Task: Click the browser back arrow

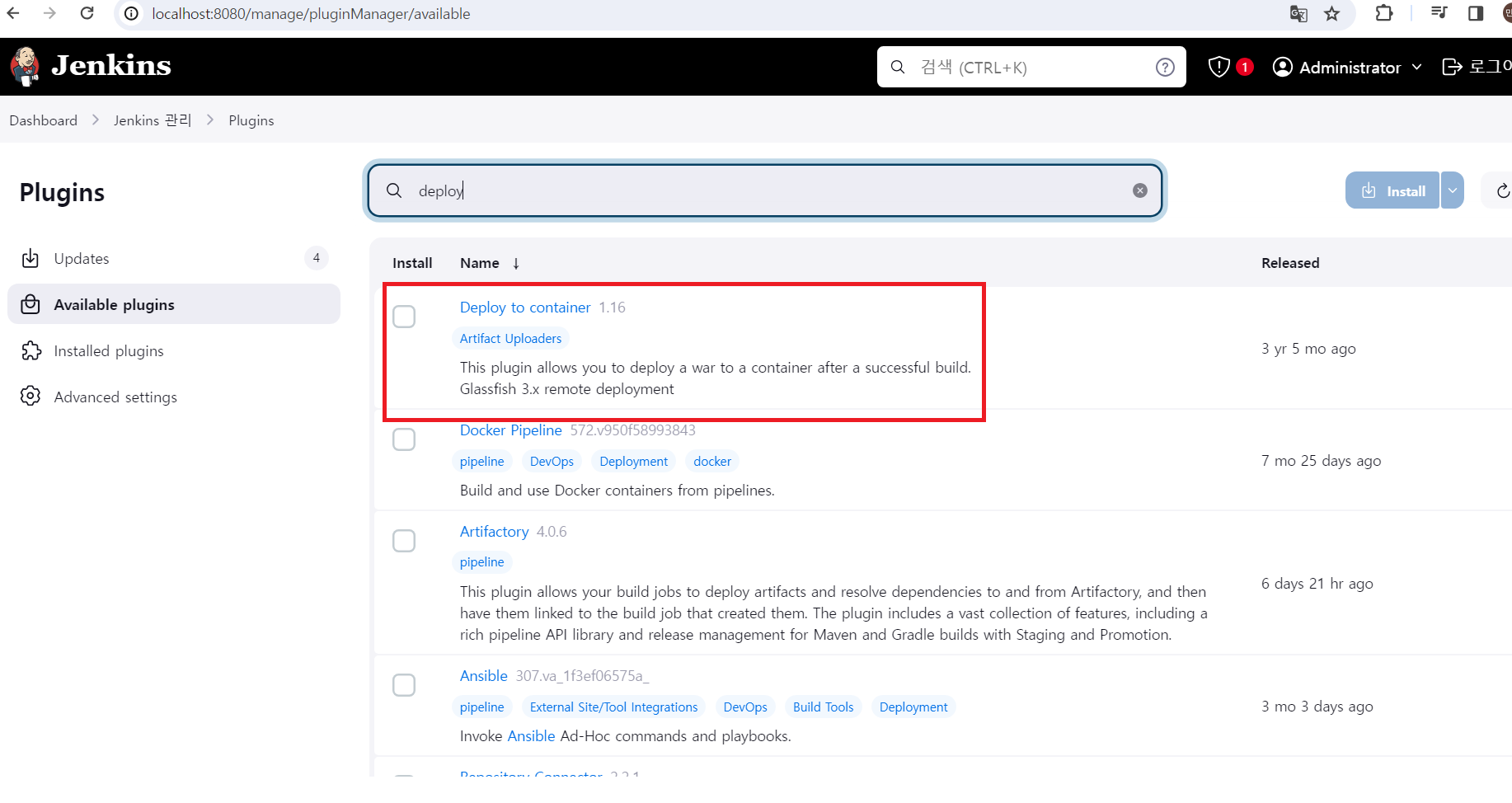Action: click(13, 13)
